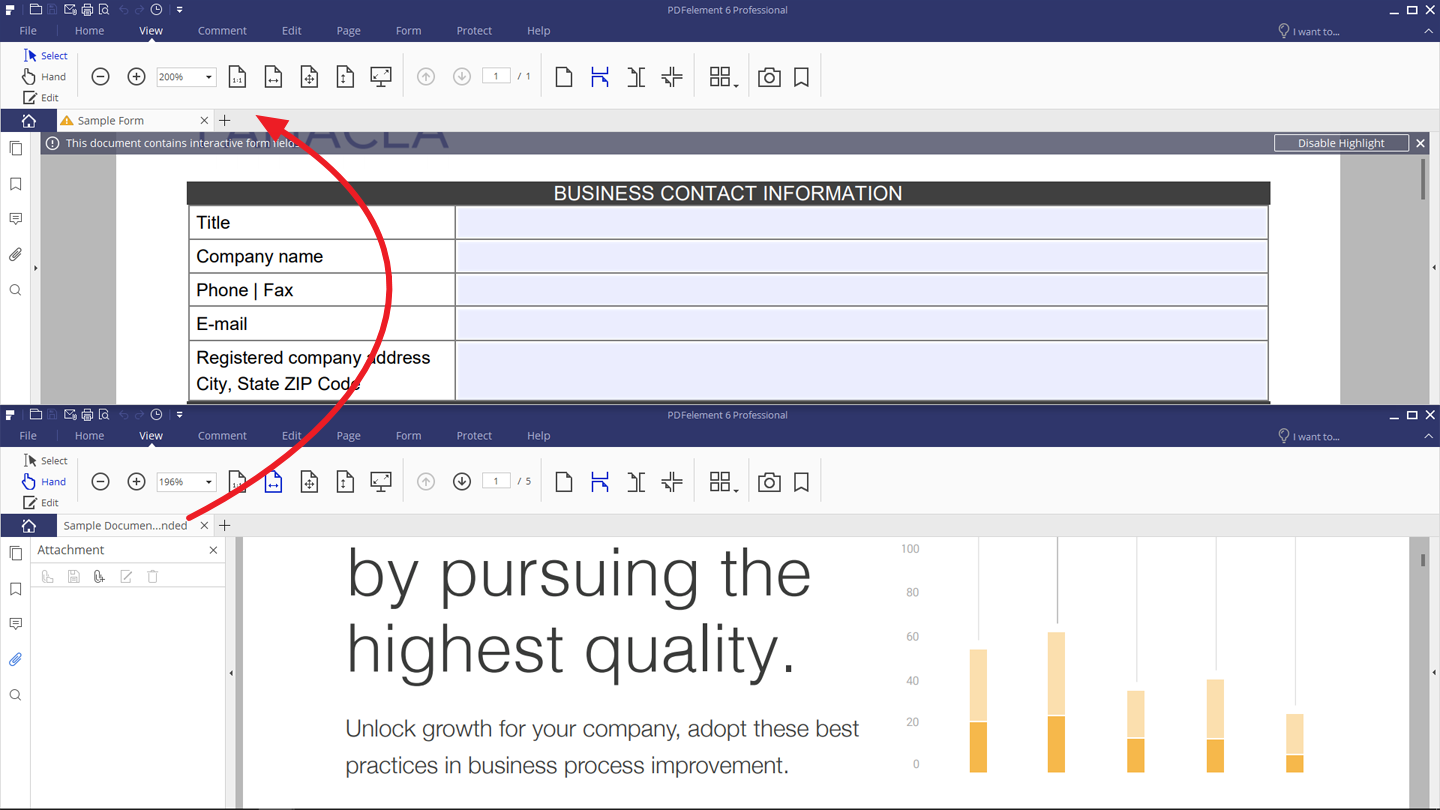Open Page tab in bottom window

(348, 436)
